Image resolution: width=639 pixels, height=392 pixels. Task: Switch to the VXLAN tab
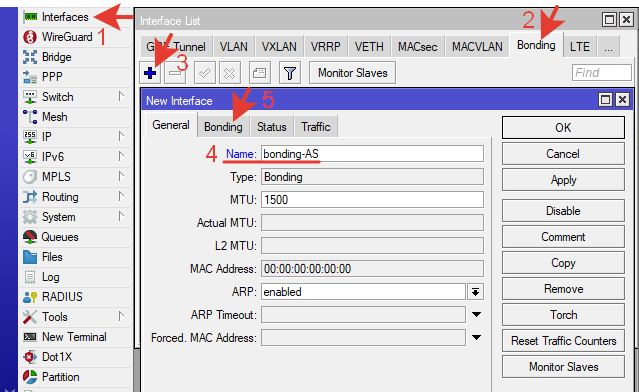click(x=279, y=46)
